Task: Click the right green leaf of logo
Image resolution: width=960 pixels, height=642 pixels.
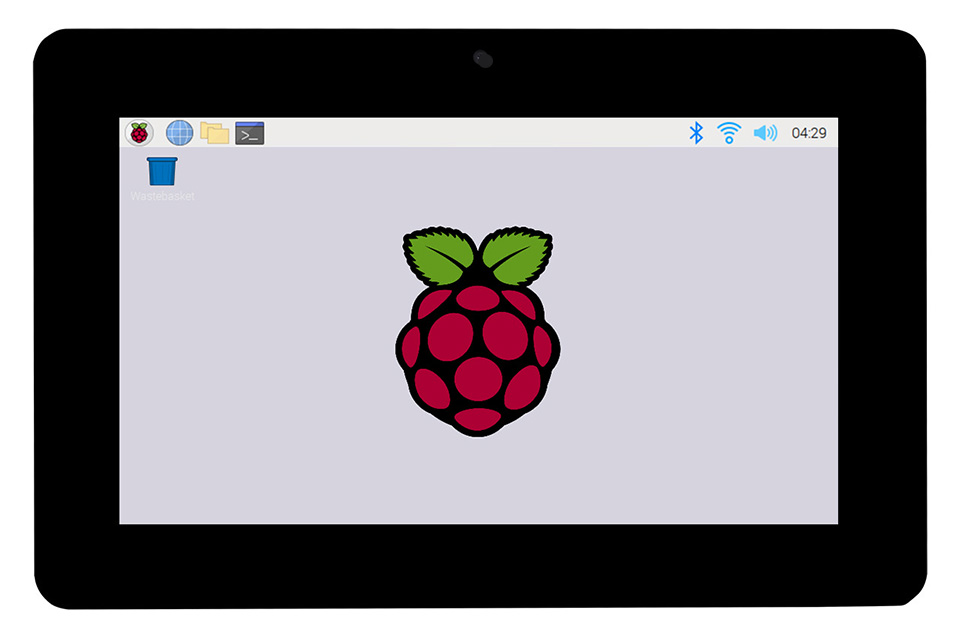Action: pos(517,255)
